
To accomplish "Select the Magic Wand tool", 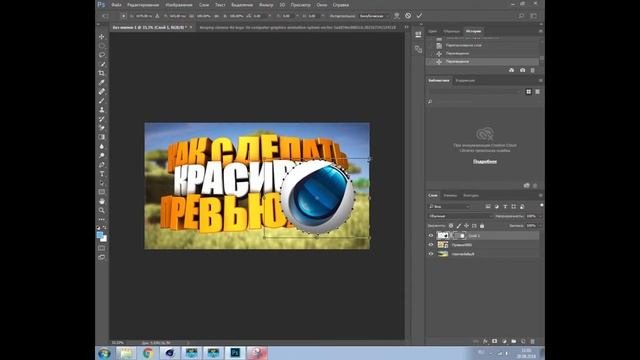I will point(102,64).
